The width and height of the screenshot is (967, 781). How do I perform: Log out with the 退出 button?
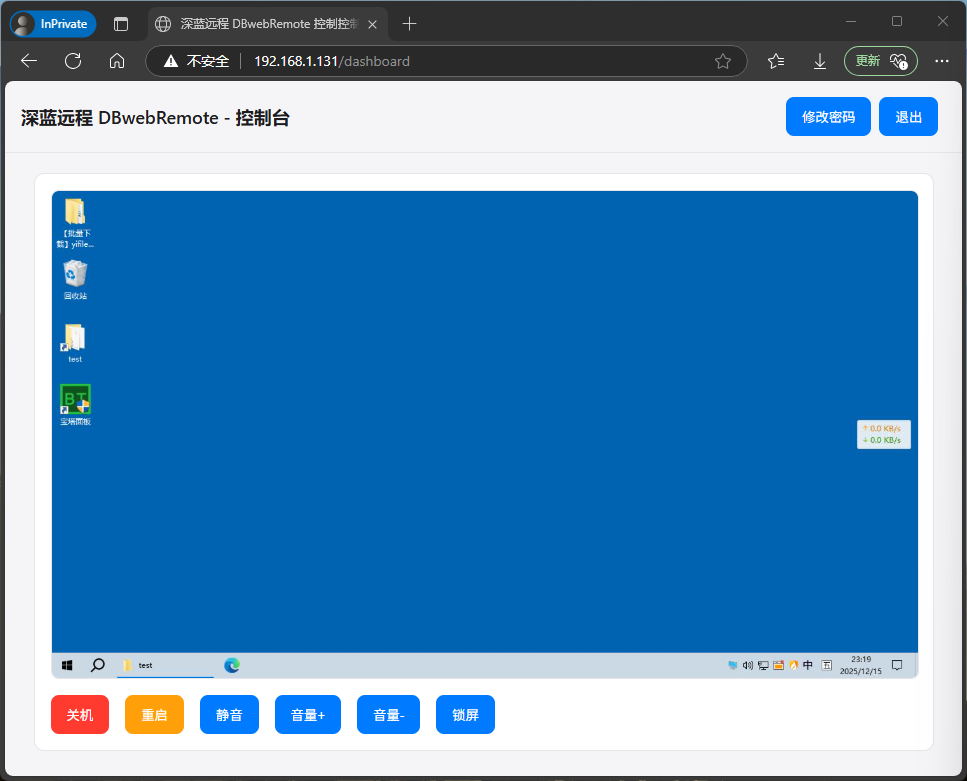(907, 116)
